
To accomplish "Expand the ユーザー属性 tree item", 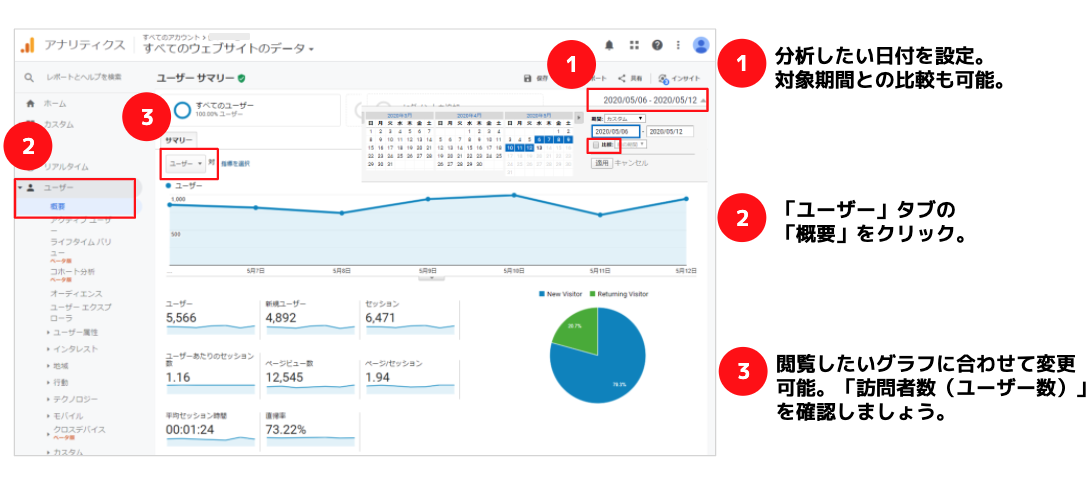I will [47, 333].
